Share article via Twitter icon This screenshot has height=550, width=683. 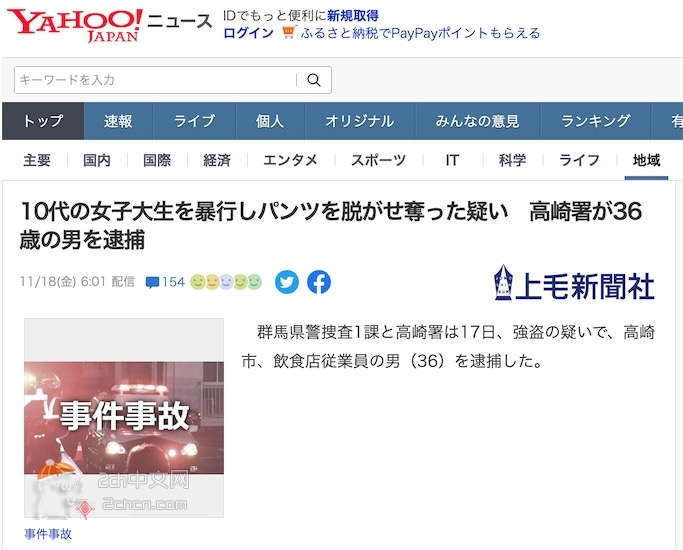pos(287,282)
